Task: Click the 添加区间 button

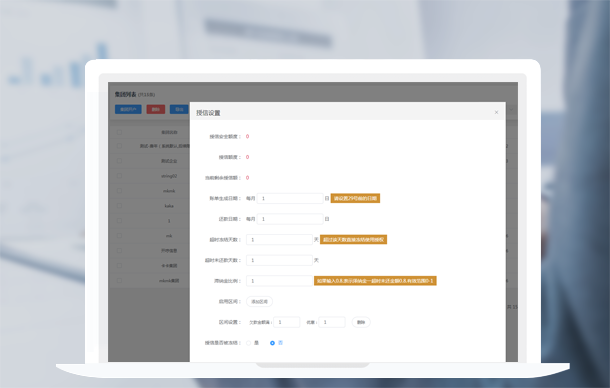Action: pos(259,302)
